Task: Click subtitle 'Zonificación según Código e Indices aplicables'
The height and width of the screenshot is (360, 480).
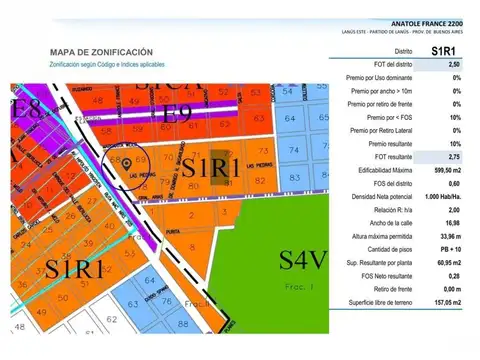Action: pyautogui.click(x=107, y=64)
